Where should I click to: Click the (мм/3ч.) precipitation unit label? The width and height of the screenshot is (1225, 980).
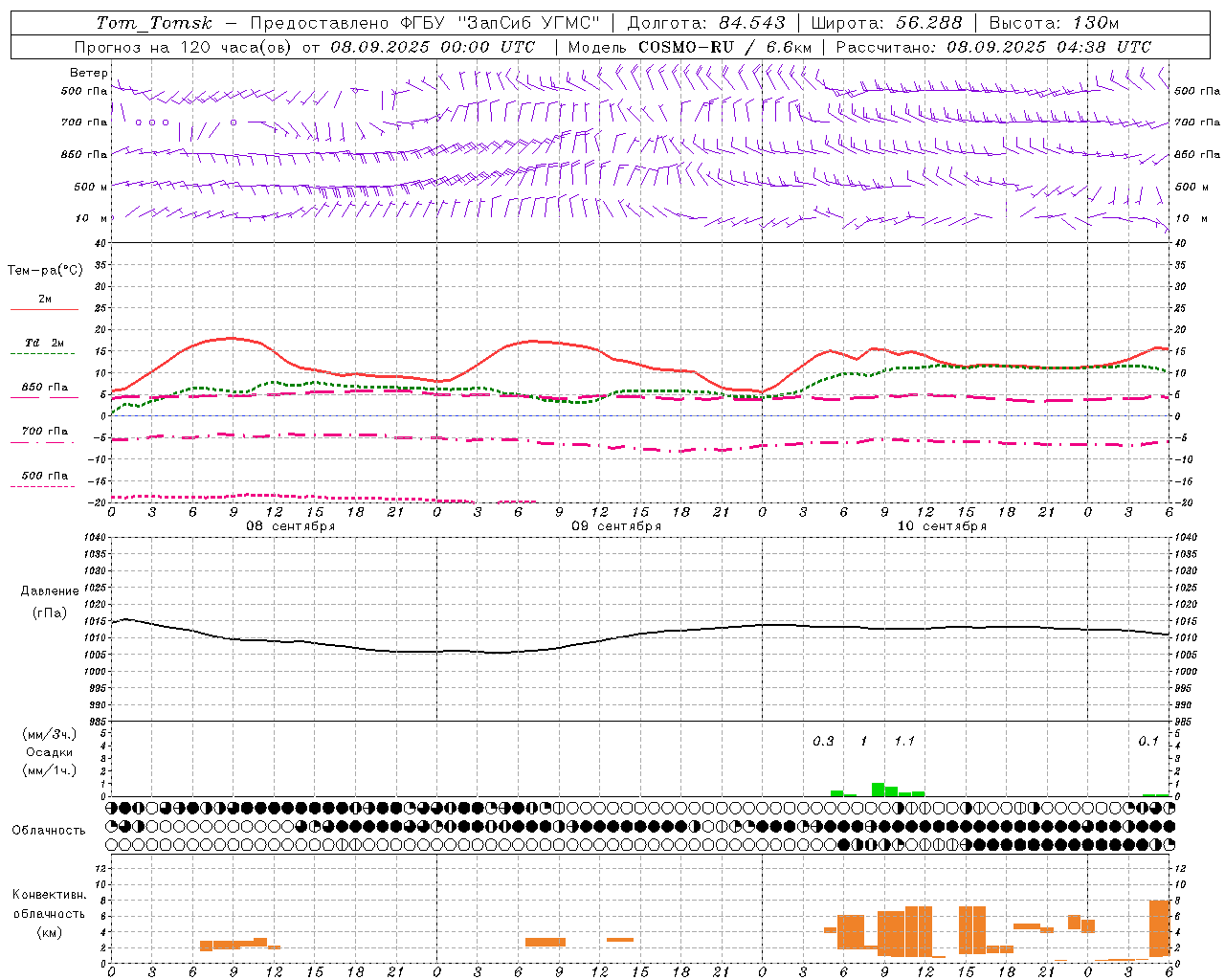[x=49, y=734]
